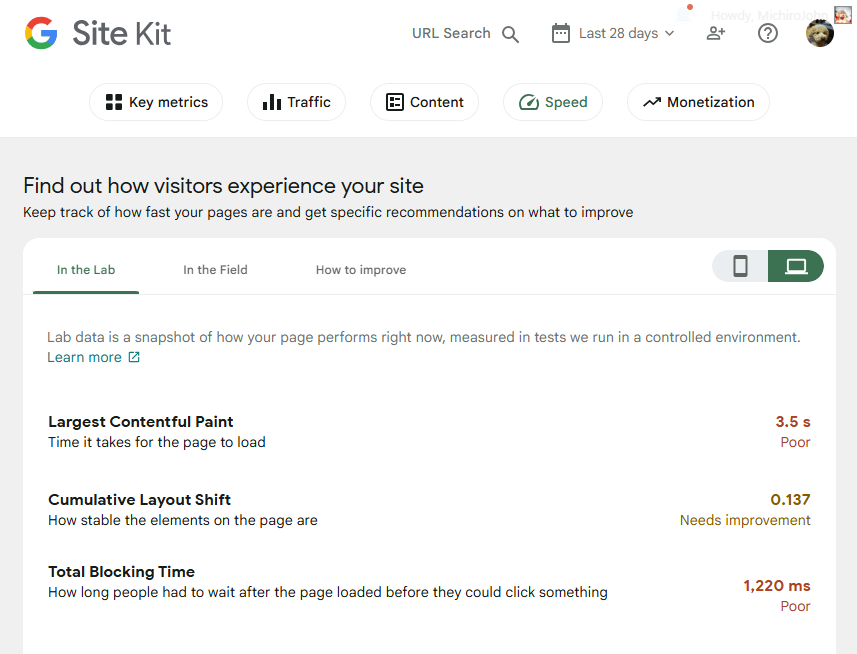This screenshot has width=857, height=654.
Task: Jump to Key metrics section
Action: [156, 102]
